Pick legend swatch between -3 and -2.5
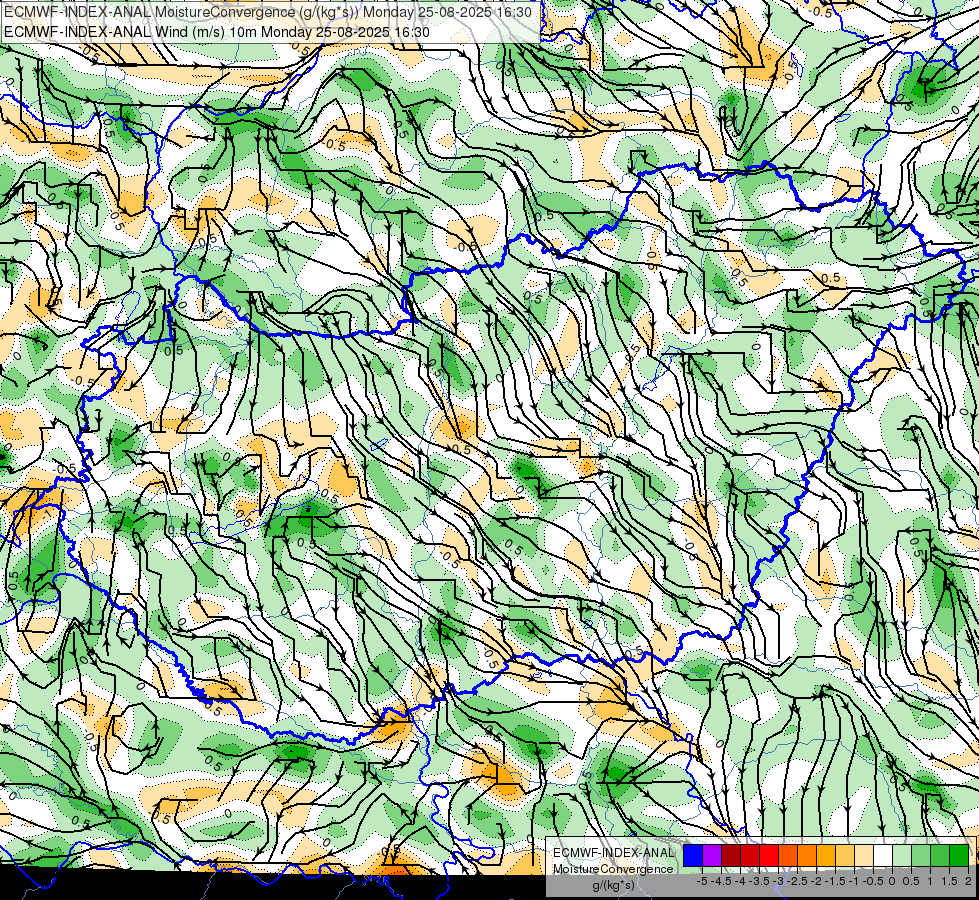The width and height of the screenshot is (979, 900). pos(788,855)
